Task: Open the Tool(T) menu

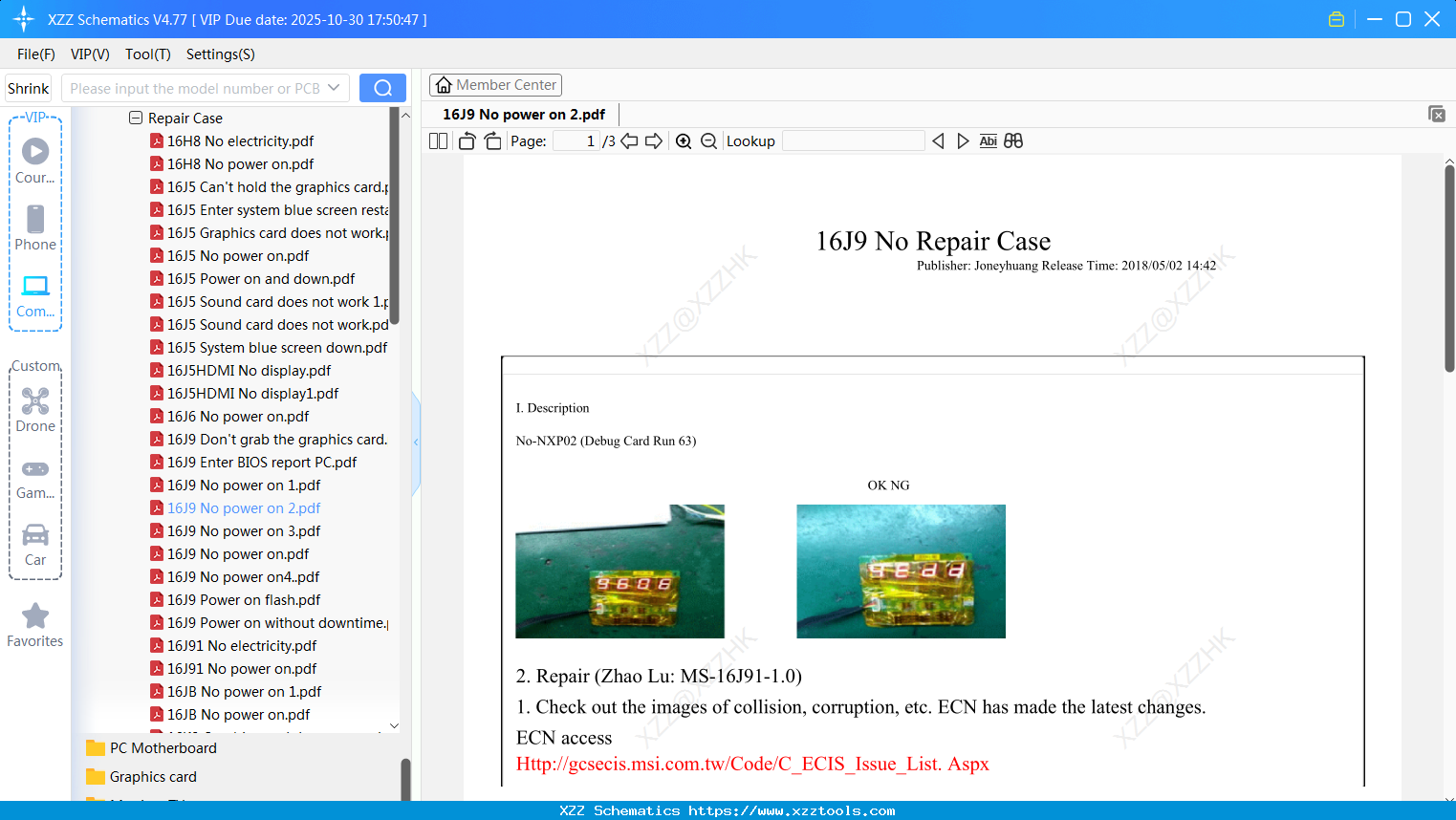Action: point(148,54)
